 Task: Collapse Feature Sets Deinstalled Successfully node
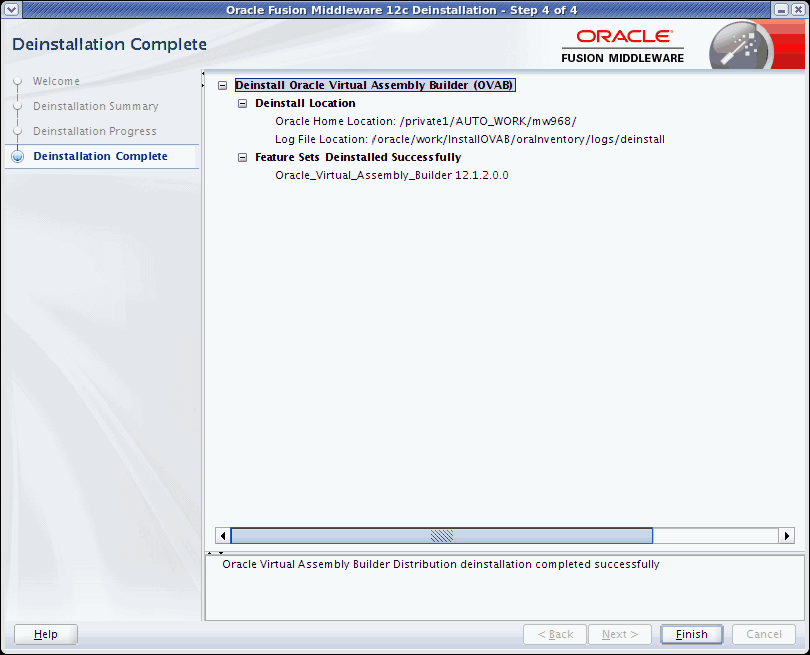click(x=242, y=158)
